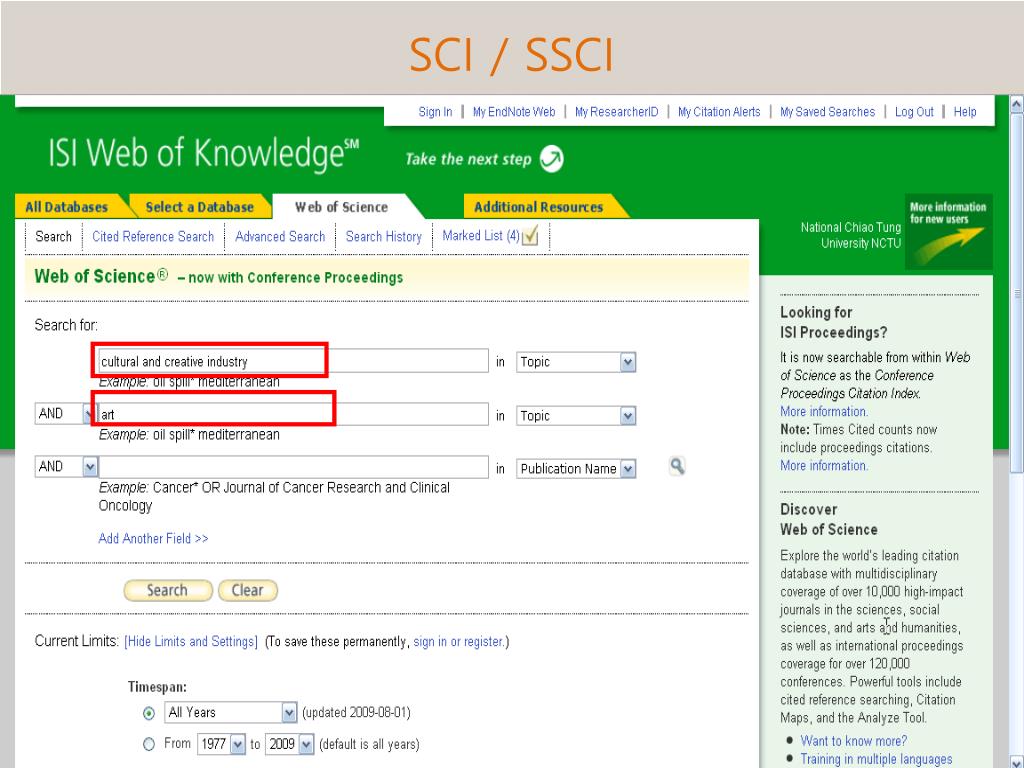The height and width of the screenshot is (768, 1024).
Task: Click the Sign In link
Action: click(x=435, y=112)
